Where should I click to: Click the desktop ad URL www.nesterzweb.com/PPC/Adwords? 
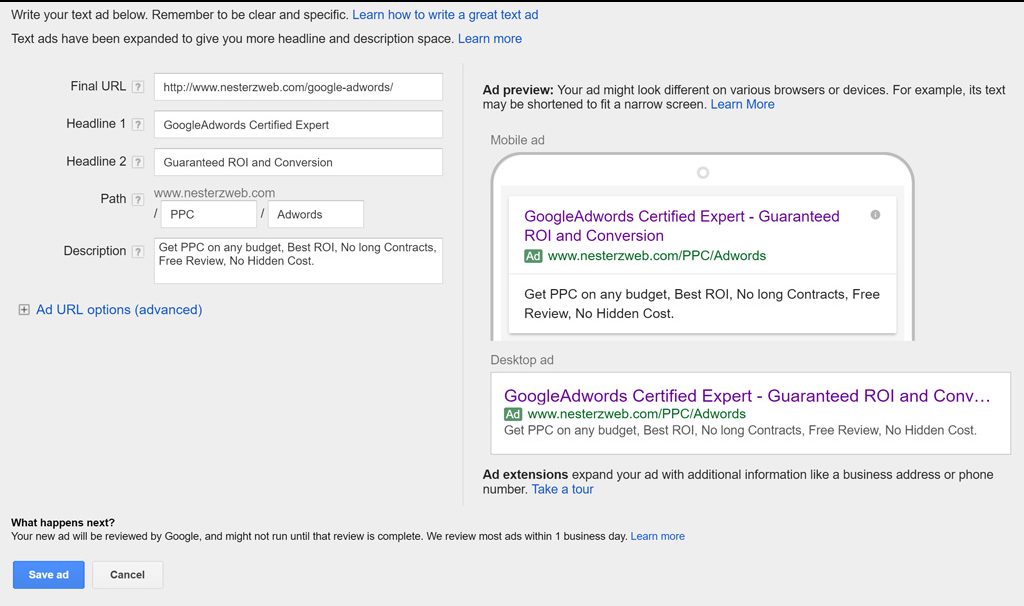(x=637, y=414)
